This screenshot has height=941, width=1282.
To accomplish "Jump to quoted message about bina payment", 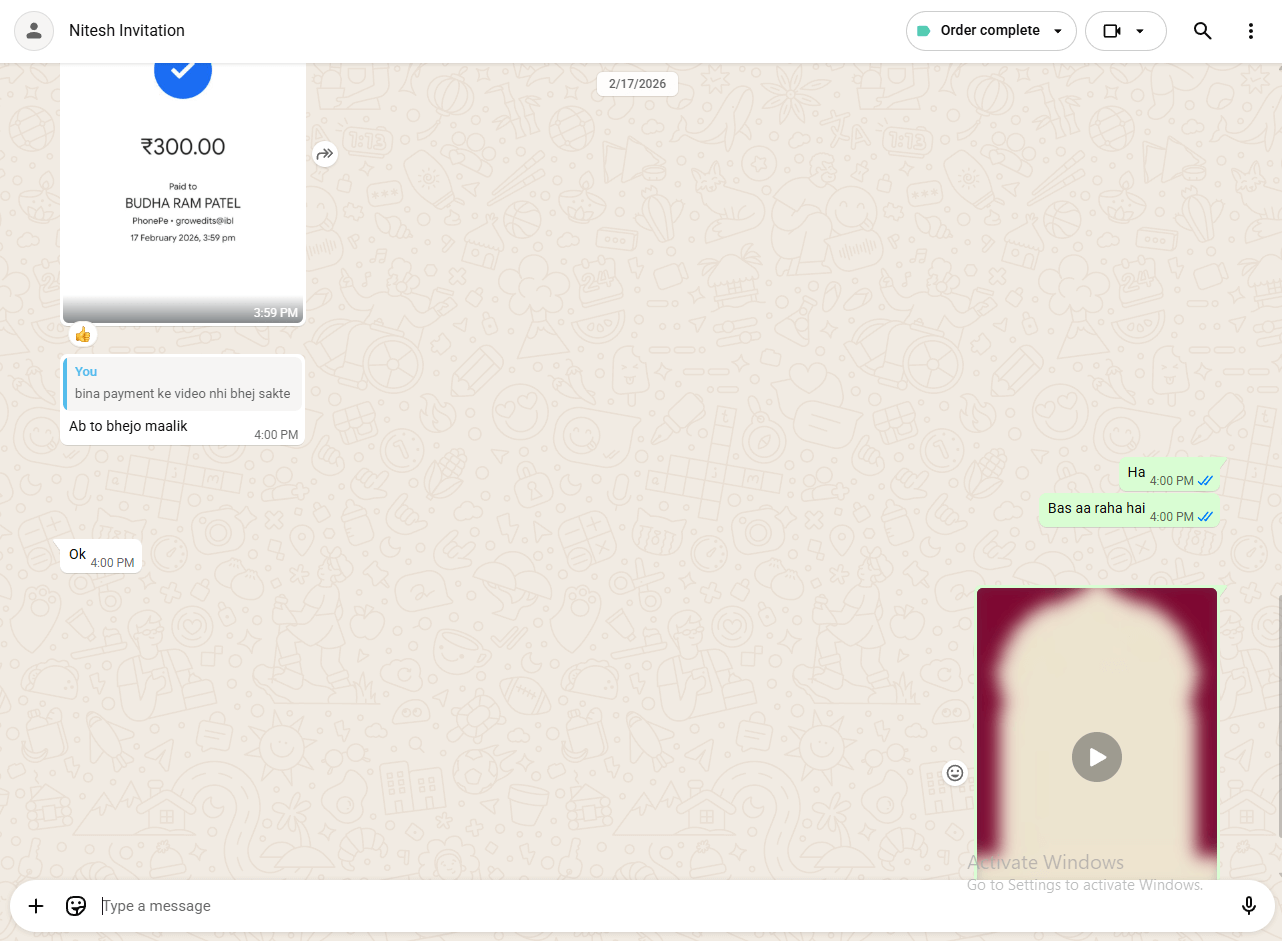I will (x=183, y=383).
